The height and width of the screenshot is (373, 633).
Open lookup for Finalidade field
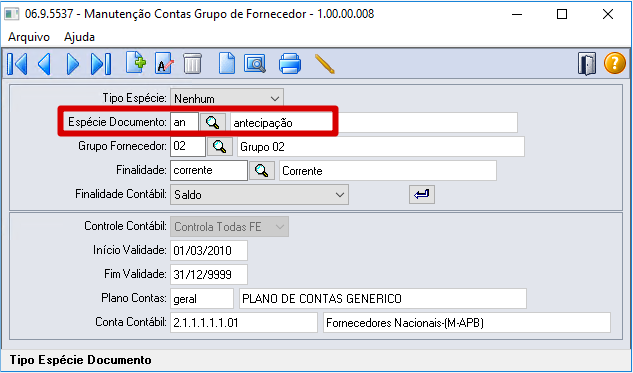(x=262, y=170)
